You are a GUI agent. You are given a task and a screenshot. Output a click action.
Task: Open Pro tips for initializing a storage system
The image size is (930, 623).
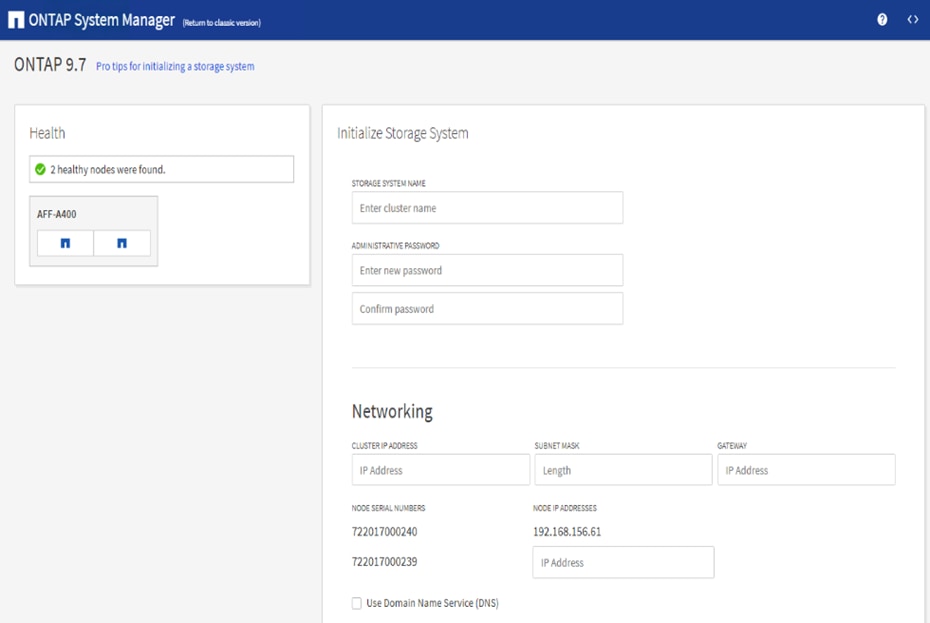click(175, 66)
